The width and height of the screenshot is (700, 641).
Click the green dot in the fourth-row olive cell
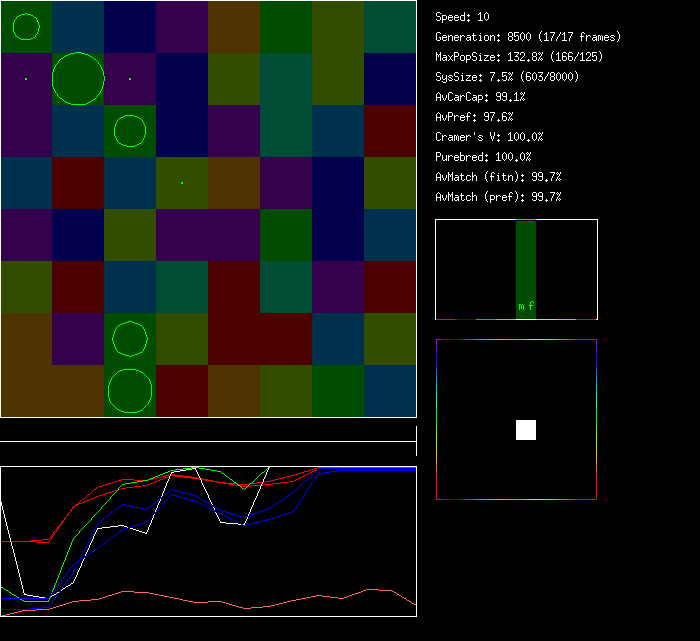click(182, 183)
